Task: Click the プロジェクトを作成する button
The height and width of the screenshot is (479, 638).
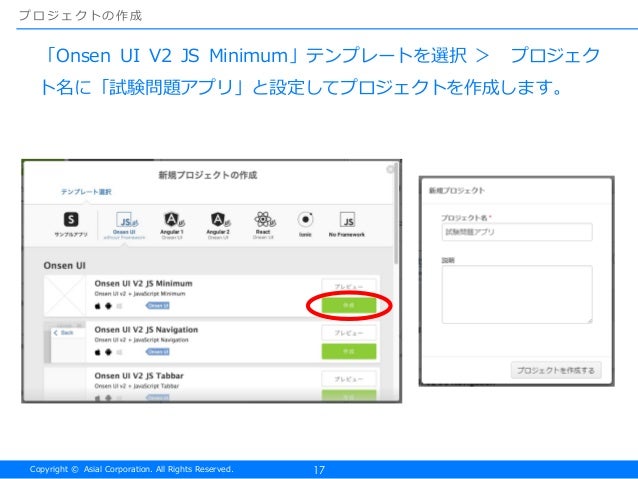Action: pyautogui.click(x=556, y=370)
